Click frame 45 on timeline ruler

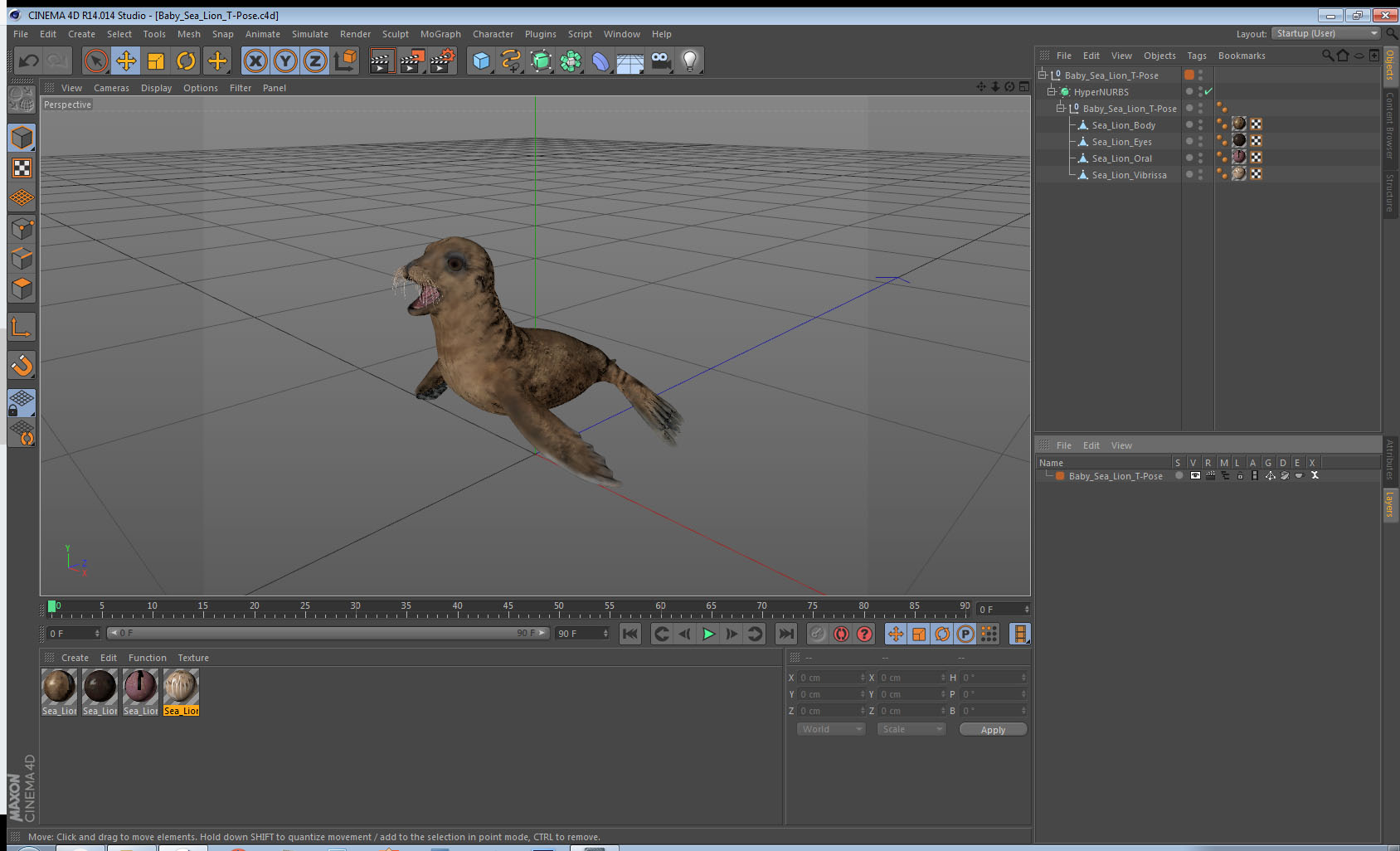coord(508,606)
